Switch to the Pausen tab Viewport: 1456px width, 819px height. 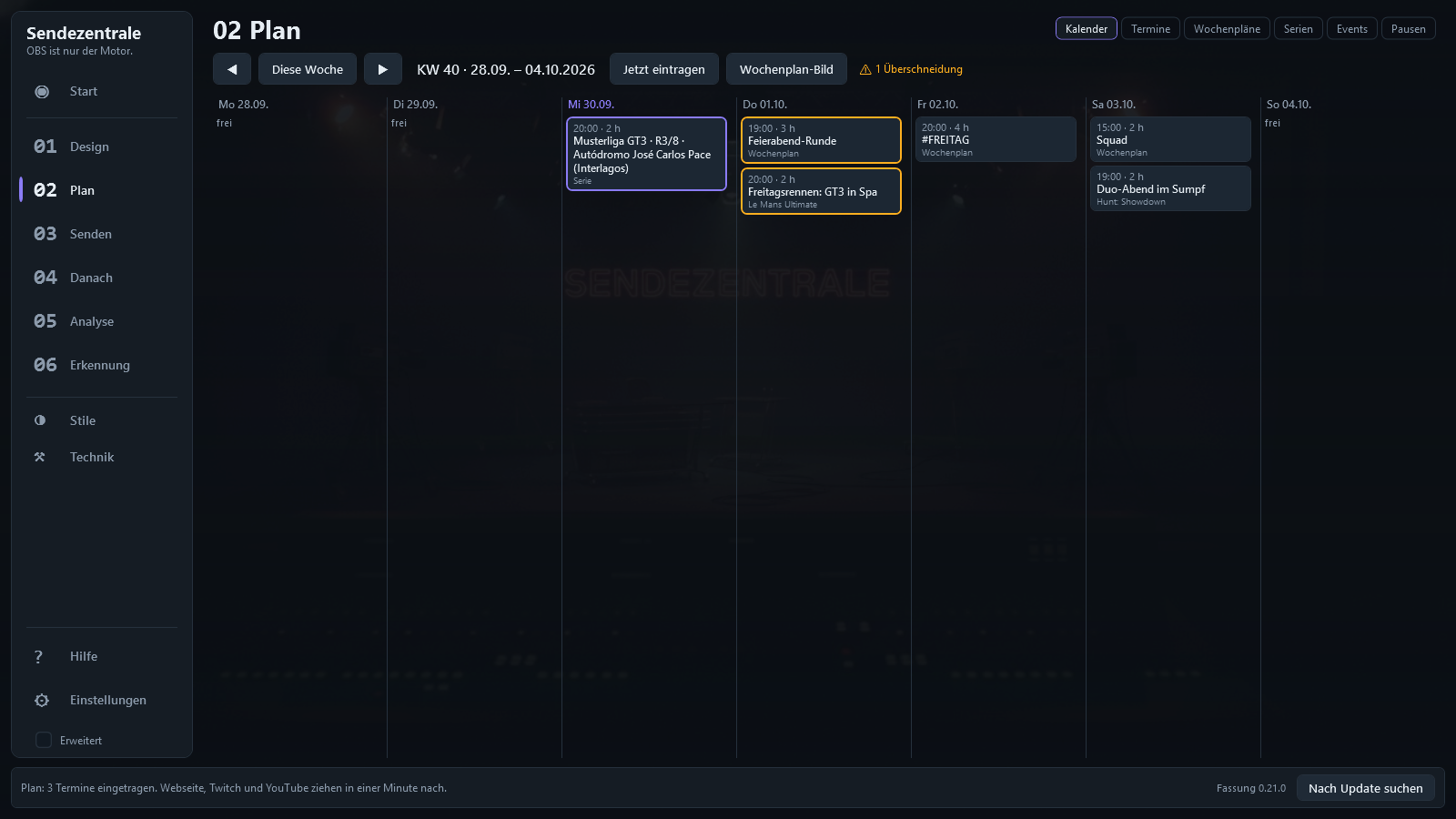point(1409,29)
